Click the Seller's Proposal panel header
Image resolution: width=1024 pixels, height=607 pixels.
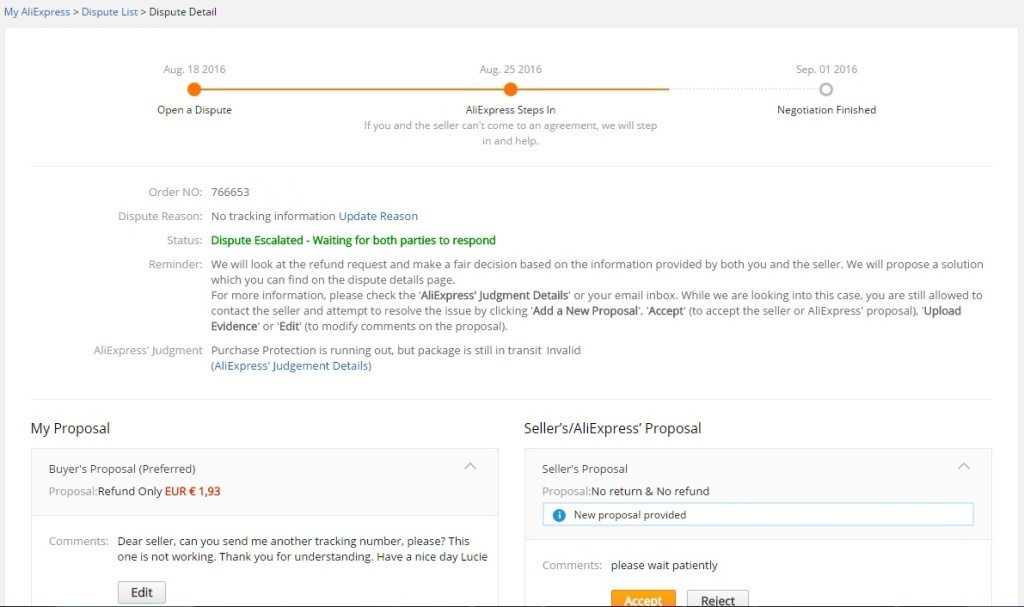[584, 468]
